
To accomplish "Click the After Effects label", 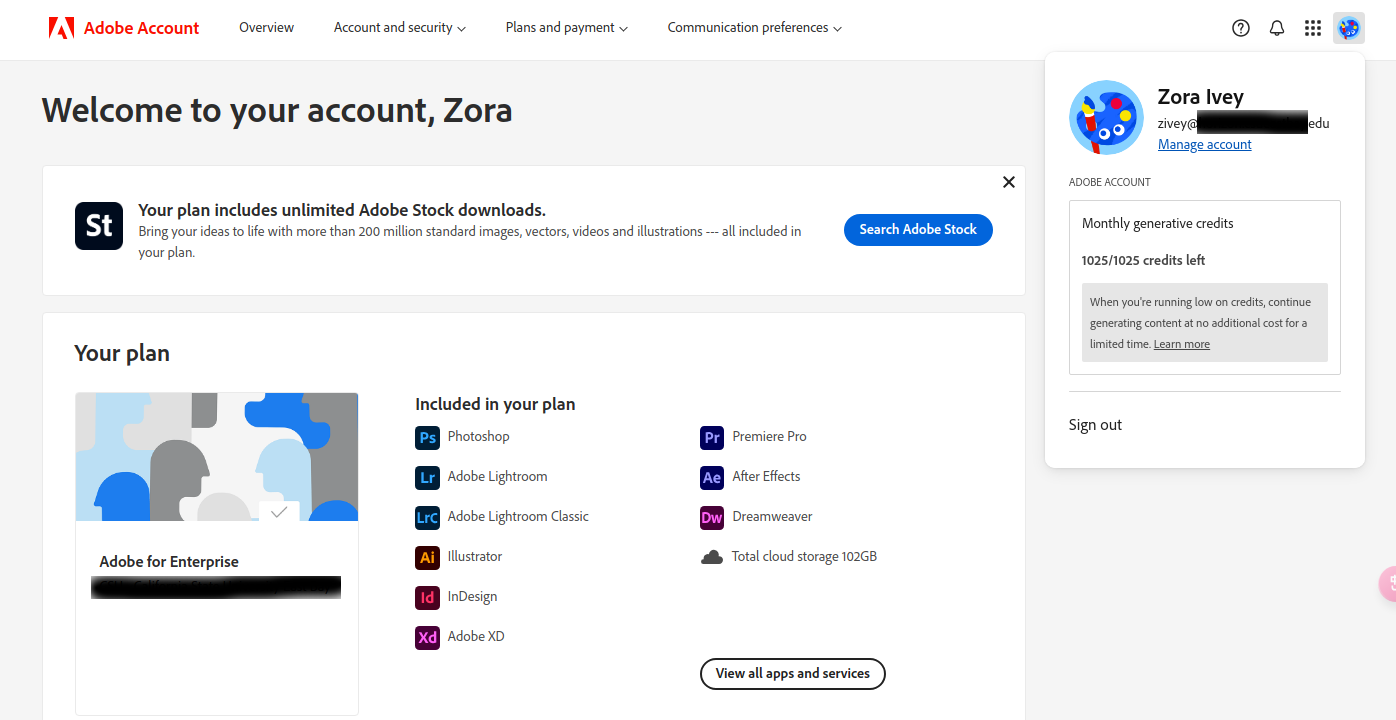I will (766, 477).
